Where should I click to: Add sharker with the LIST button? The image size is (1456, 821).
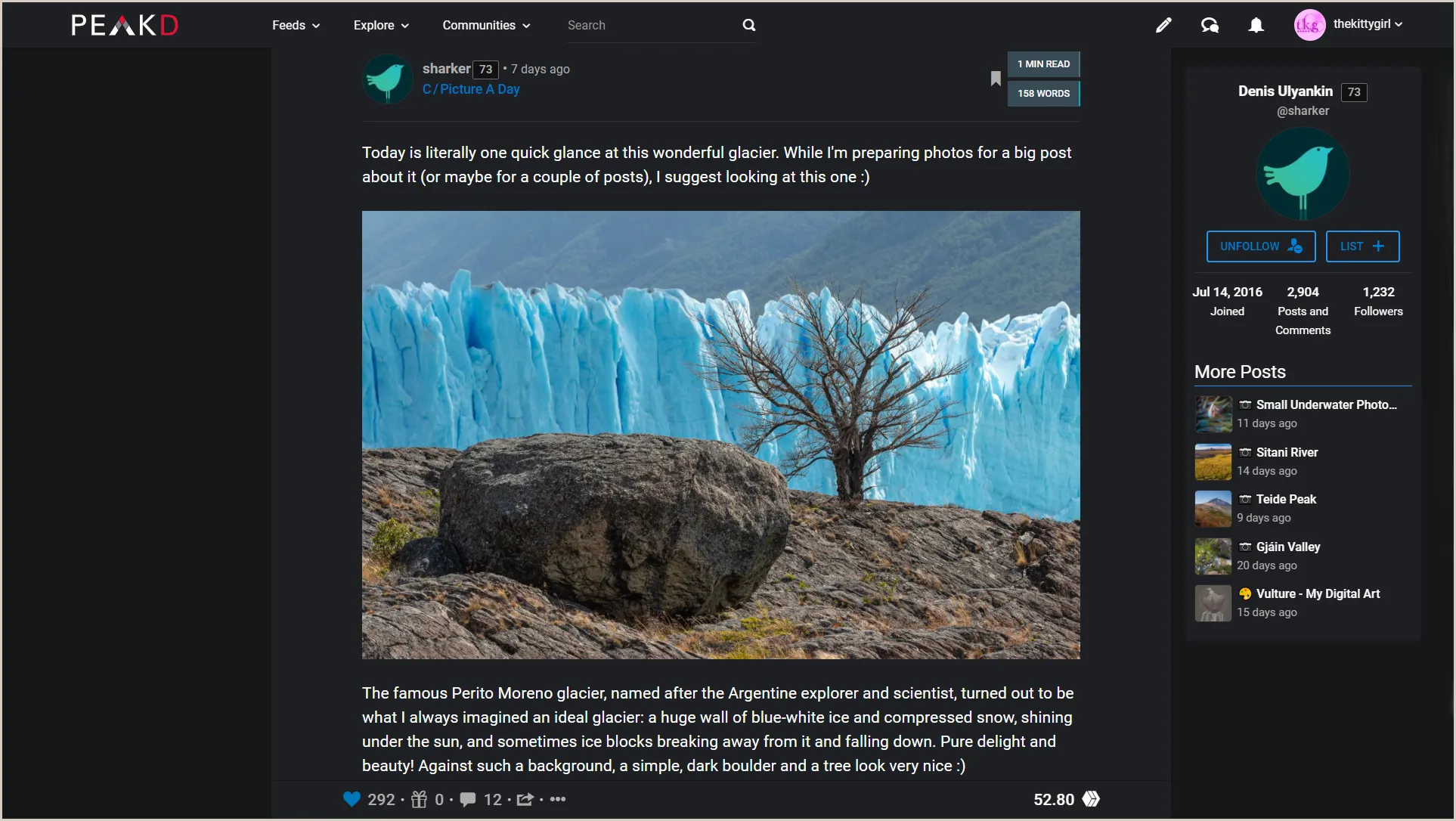click(1362, 246)
